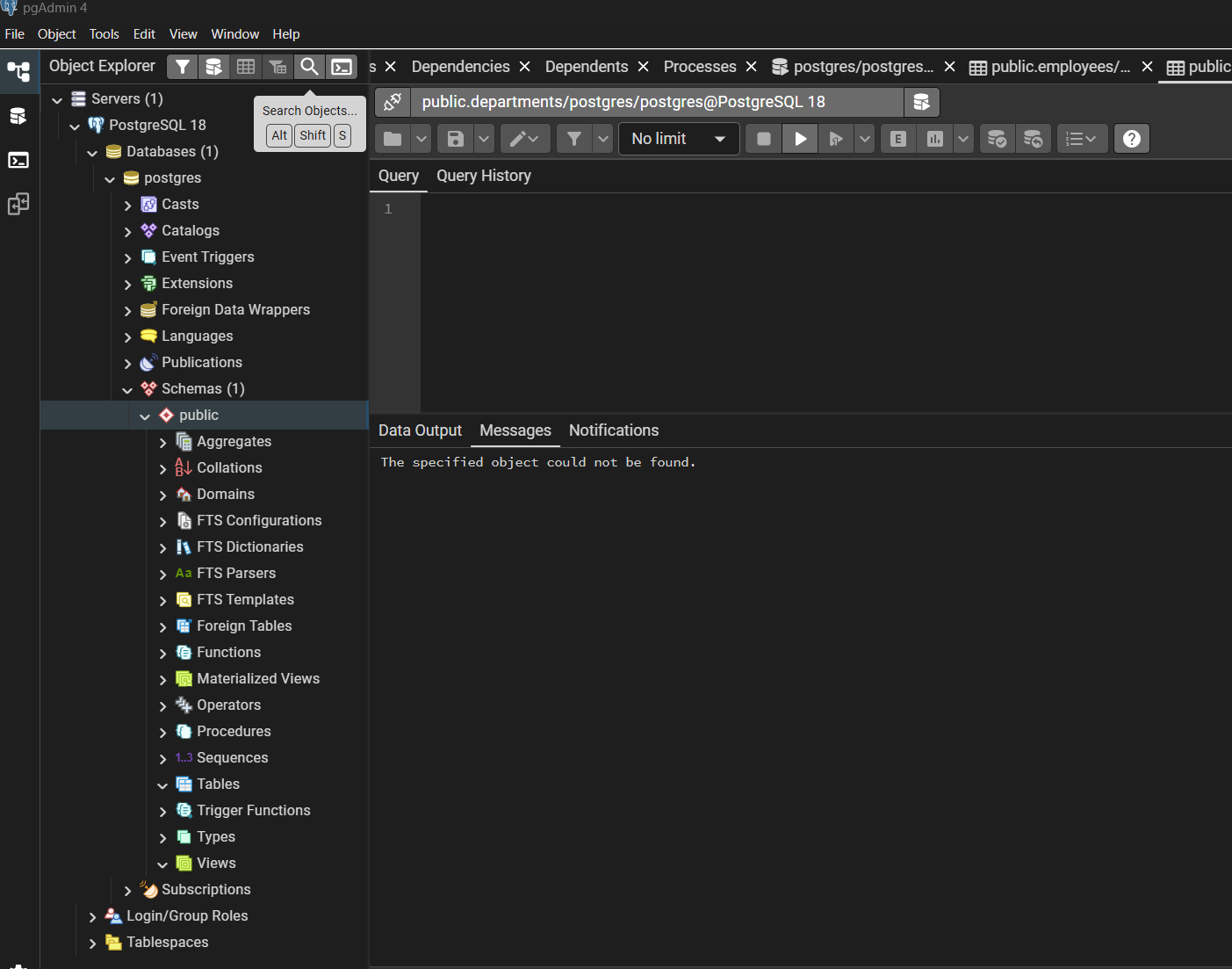Collapse the Servers (1) tree node
Screen dimensions: 1232x969
point(57,100)
